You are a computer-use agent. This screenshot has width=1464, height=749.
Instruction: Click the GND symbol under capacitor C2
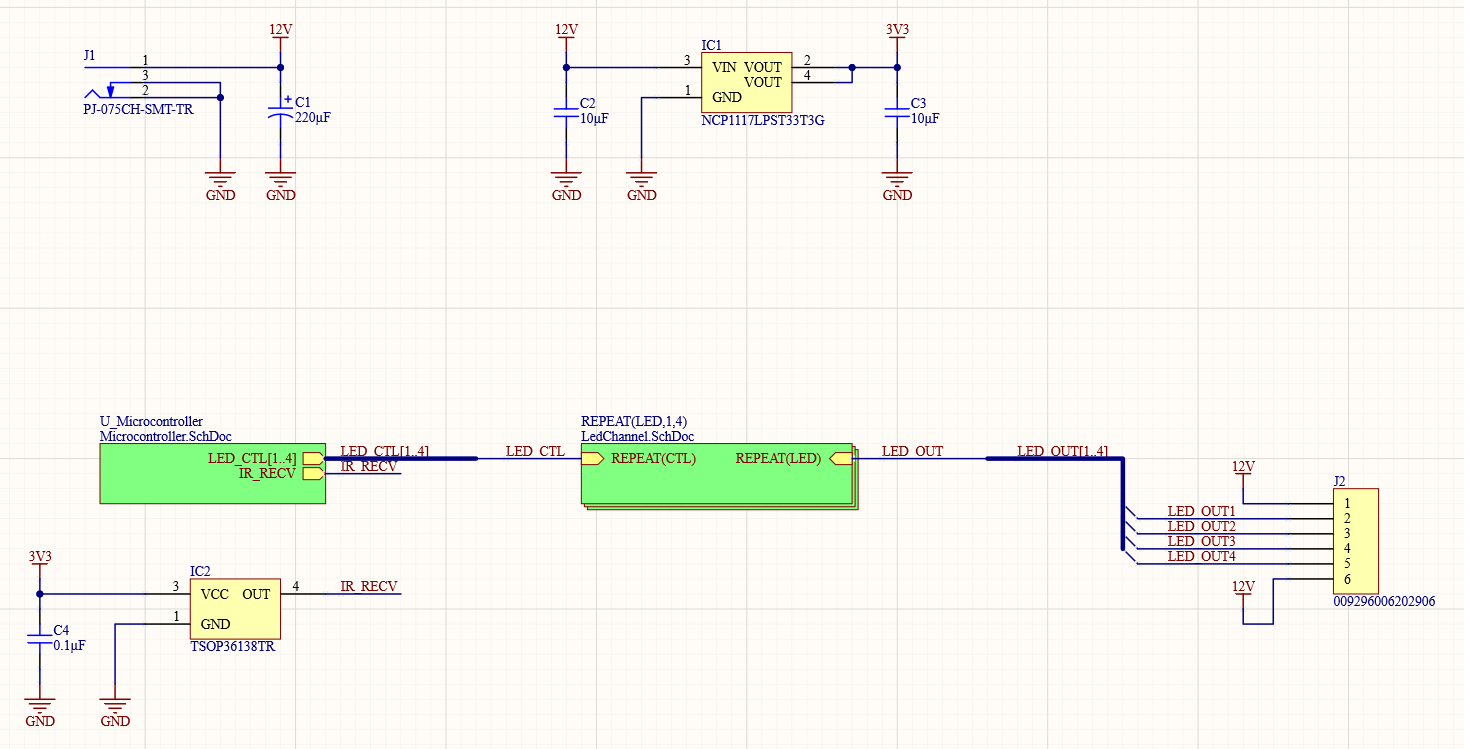coord(566,186)
